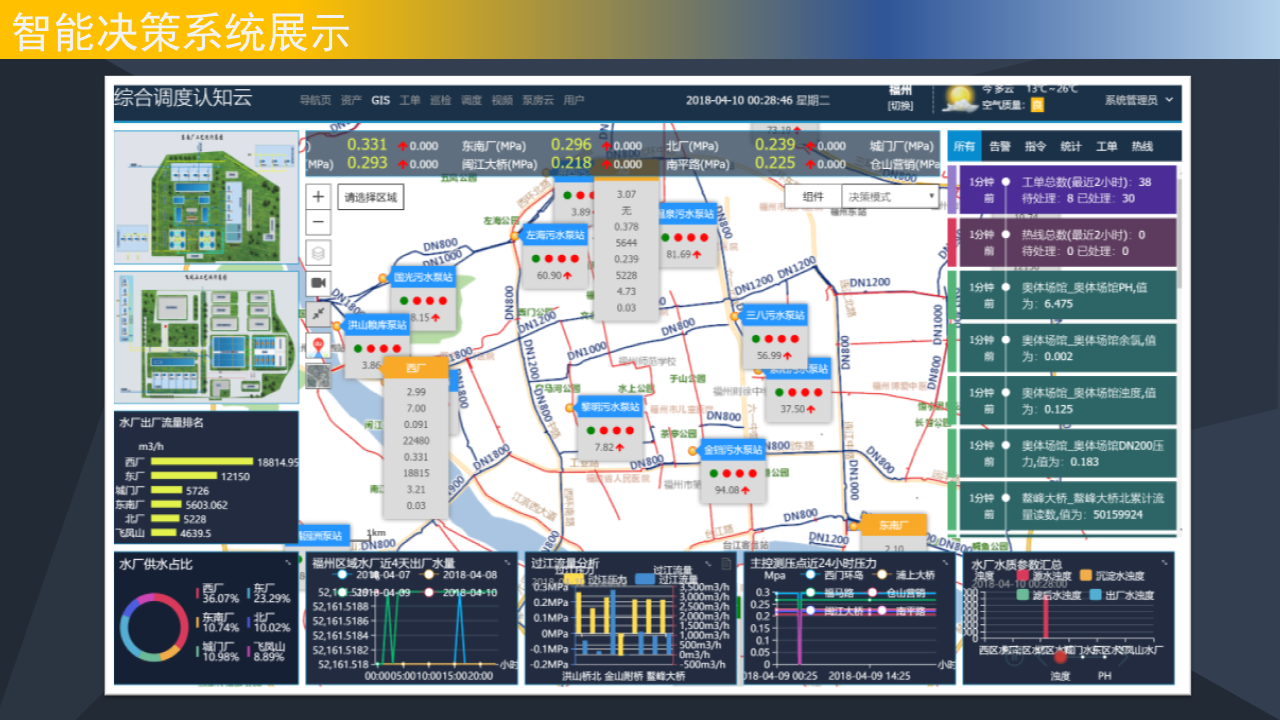The image size is (1280, 720).
Task: Open the 系统管理员 user dropdown
Action: point(1138,100)
